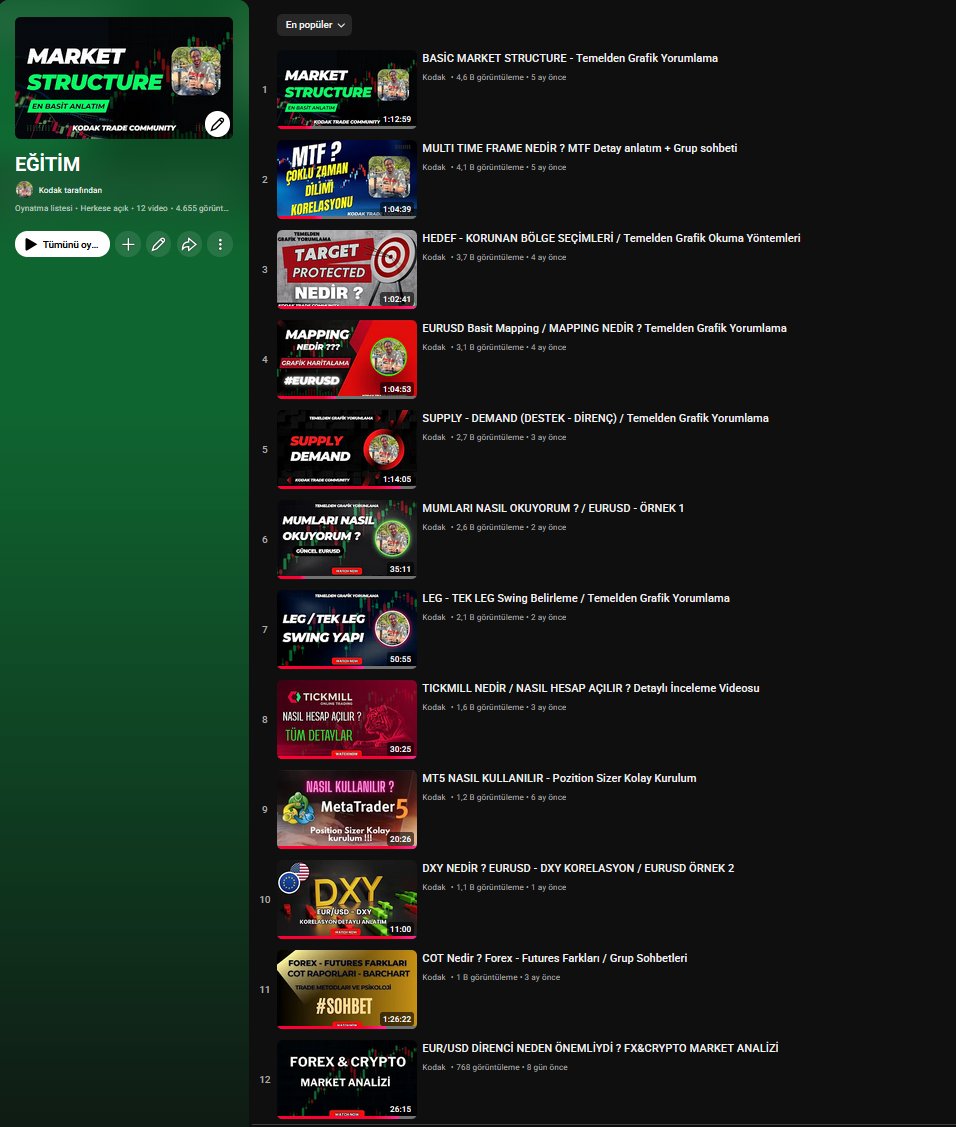
Task: Open MT5 NASIL KULLANILIR video title
Action: [x=559, y=778]
